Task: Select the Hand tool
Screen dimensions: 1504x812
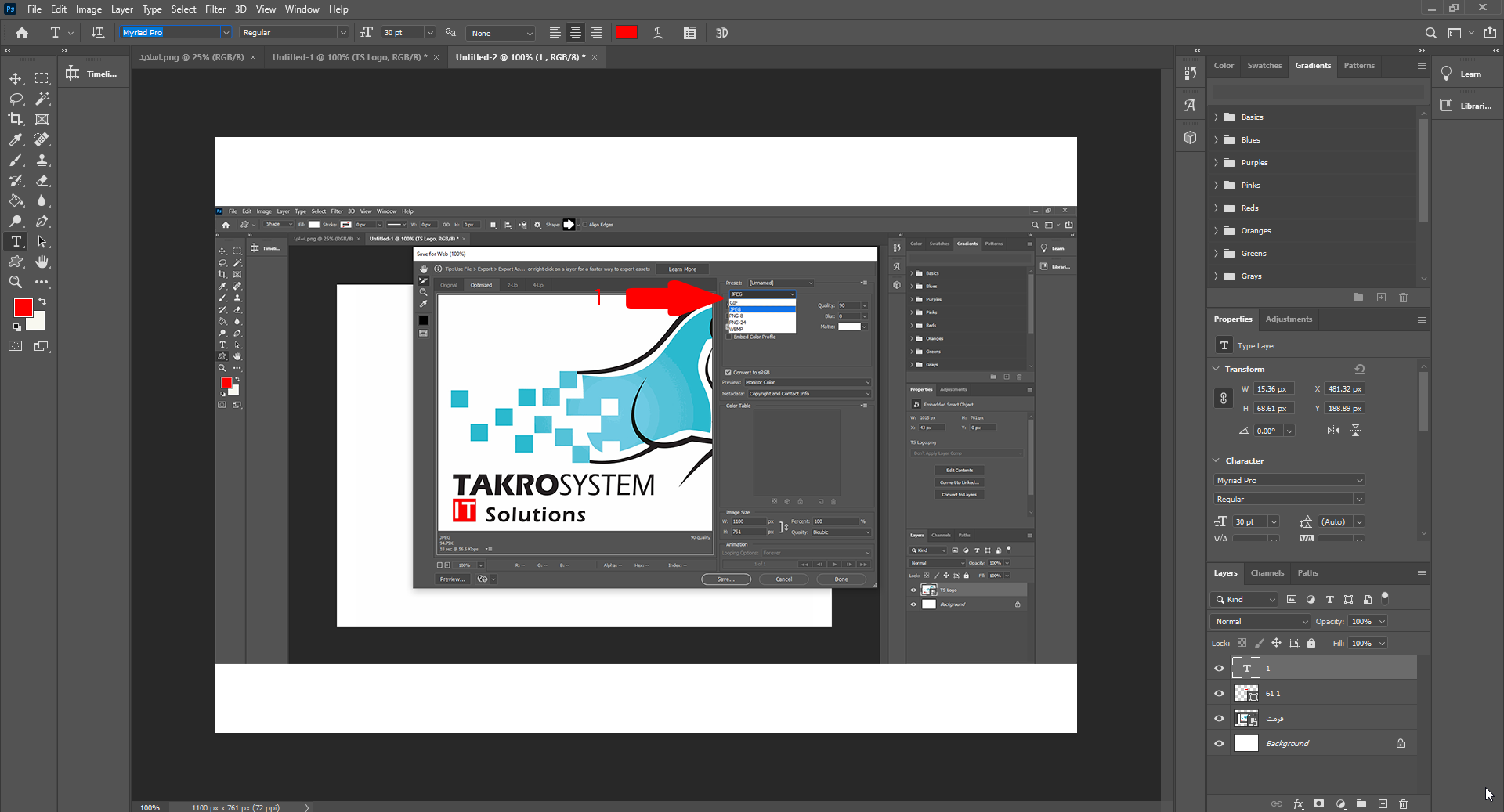Action: coord(42,262)
